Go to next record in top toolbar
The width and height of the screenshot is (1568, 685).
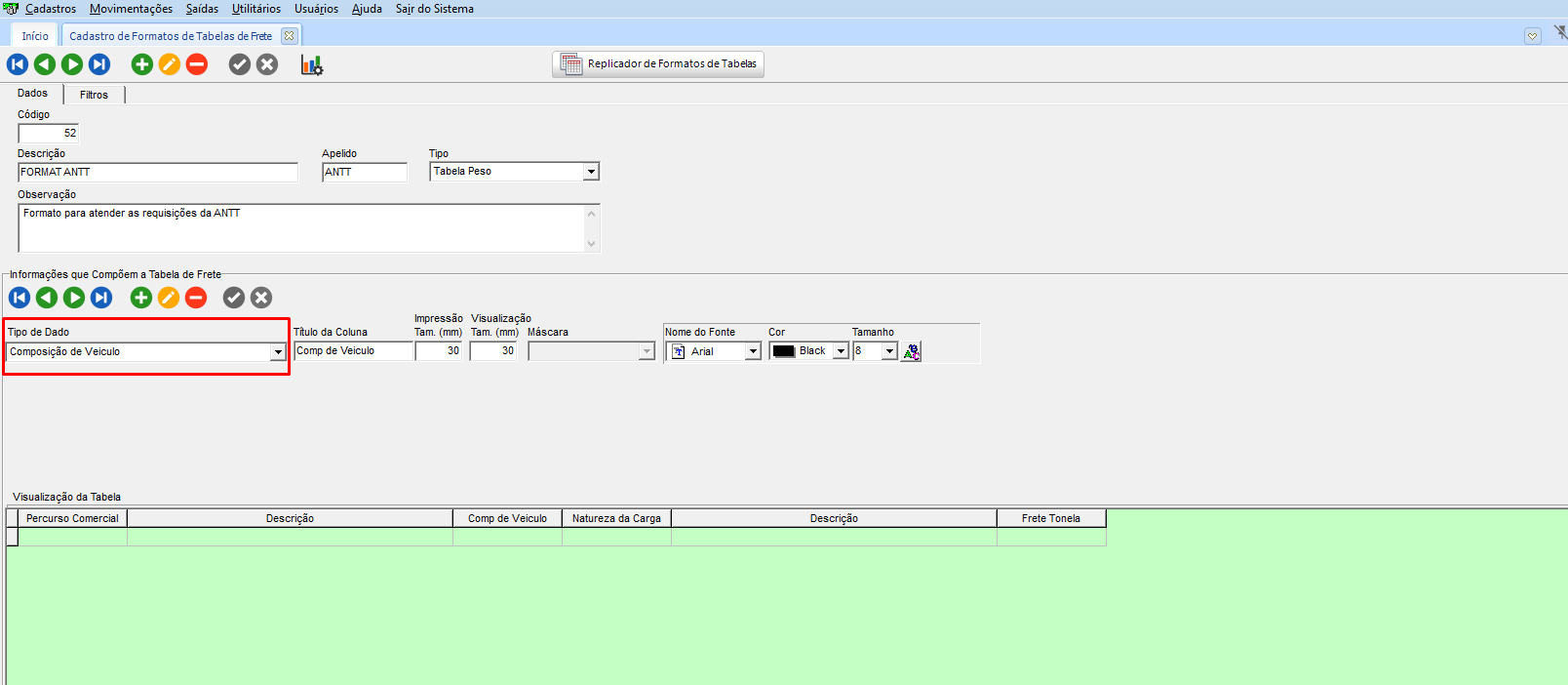coord(72,64)
